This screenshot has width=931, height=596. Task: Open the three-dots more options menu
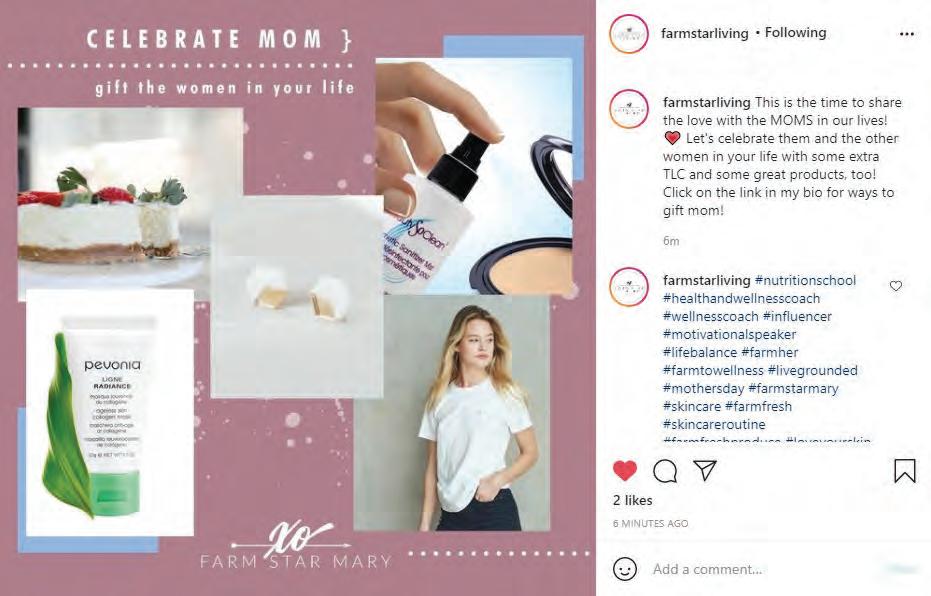tap(907, 34)
